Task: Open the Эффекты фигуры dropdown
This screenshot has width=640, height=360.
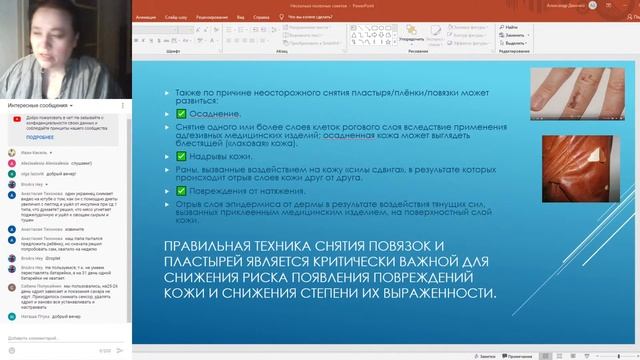Action: (x=468, y=43)
